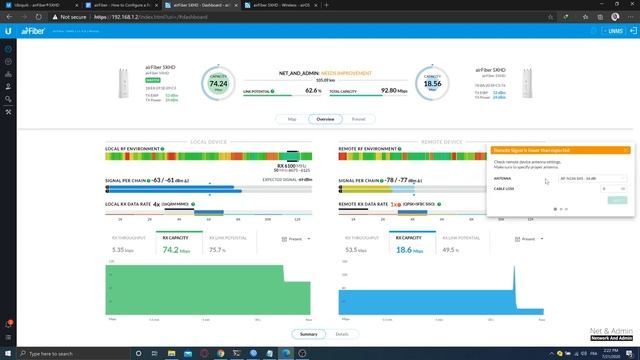Screen dimensions: 640x360
Task: Click the local signal per chain bar
Action: pos(209,189)
